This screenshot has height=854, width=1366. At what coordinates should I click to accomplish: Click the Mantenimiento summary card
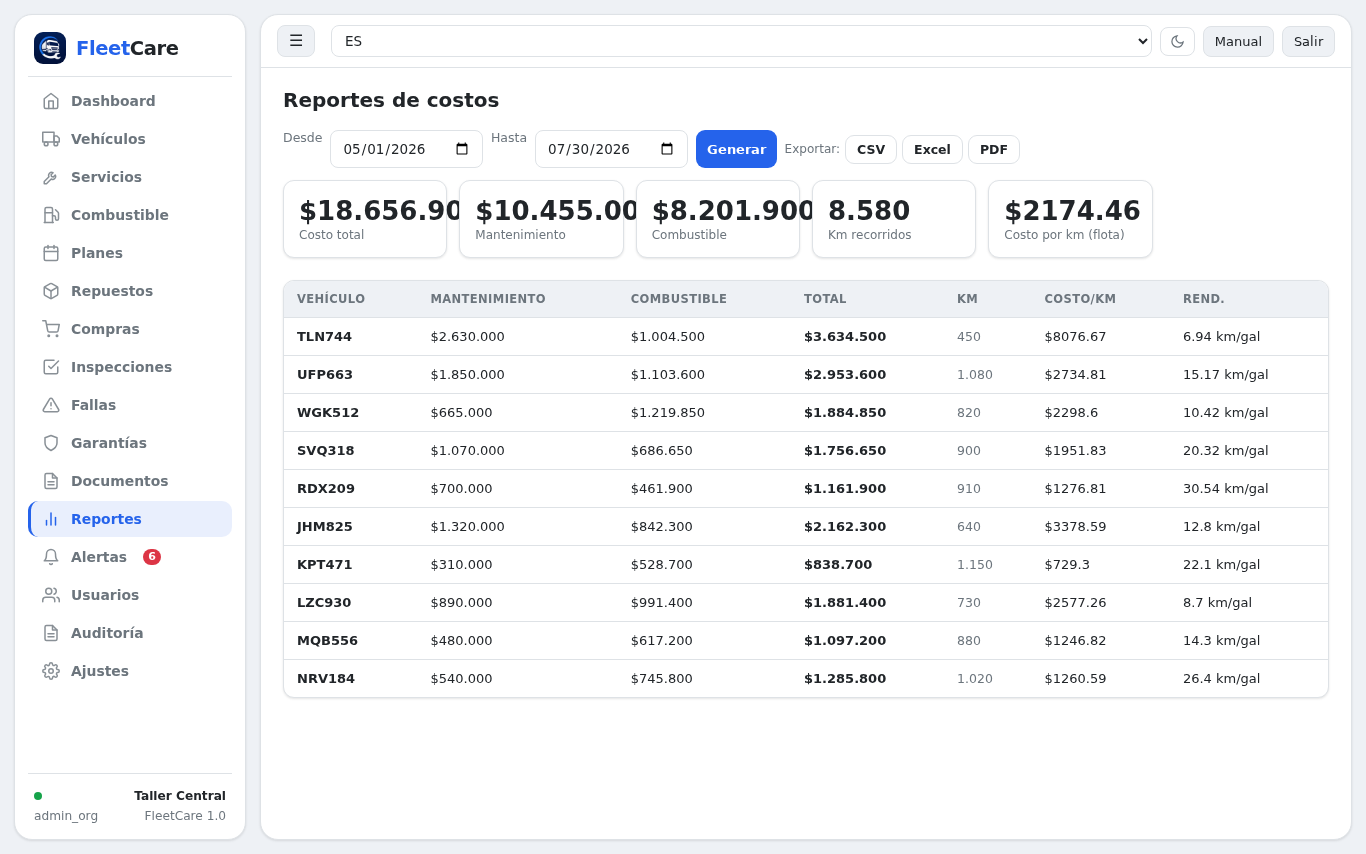(541, 219)
